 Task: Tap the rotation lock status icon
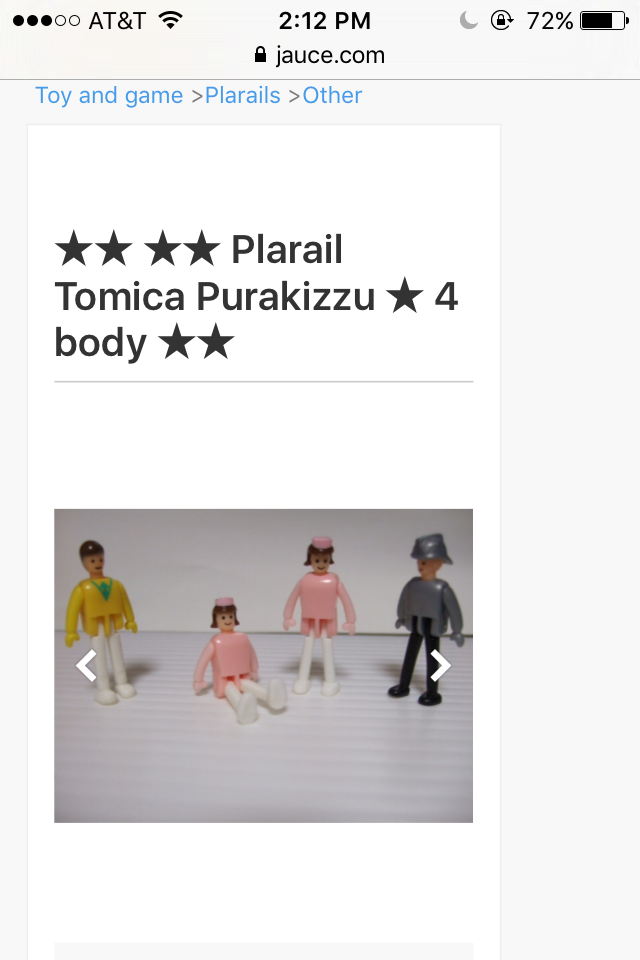(502, 20)
